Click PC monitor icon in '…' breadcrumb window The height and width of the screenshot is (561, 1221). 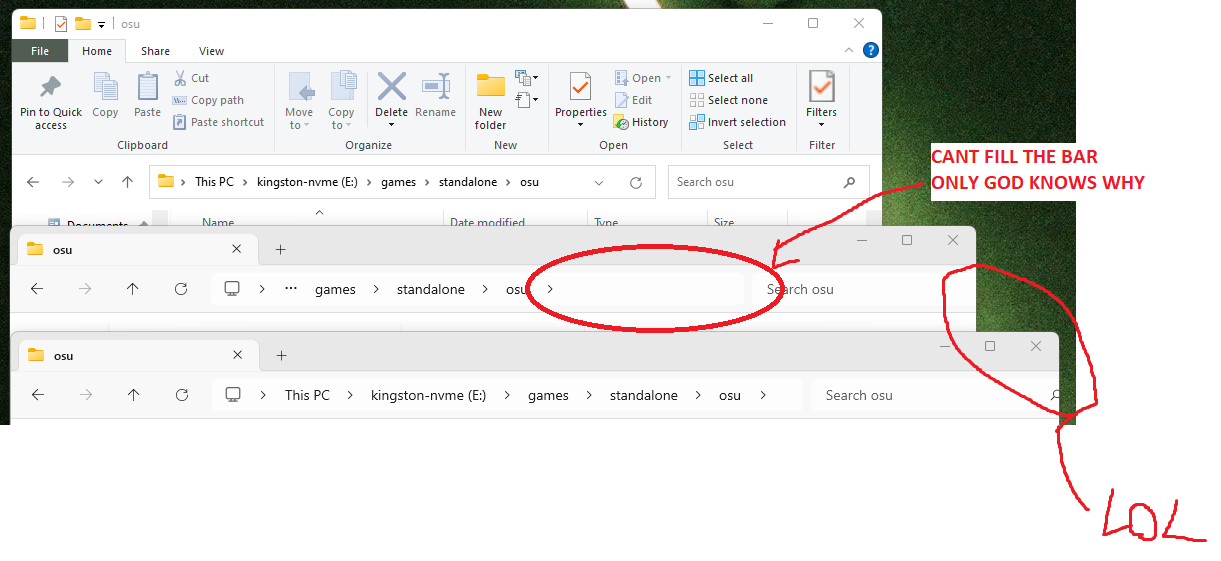[x=232, y=289]
